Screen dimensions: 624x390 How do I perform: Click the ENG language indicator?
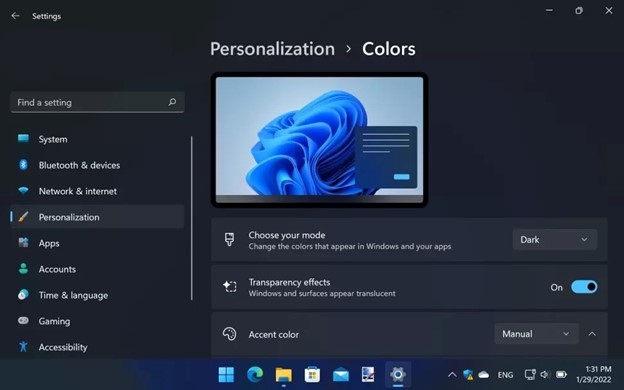coord(505,375)
